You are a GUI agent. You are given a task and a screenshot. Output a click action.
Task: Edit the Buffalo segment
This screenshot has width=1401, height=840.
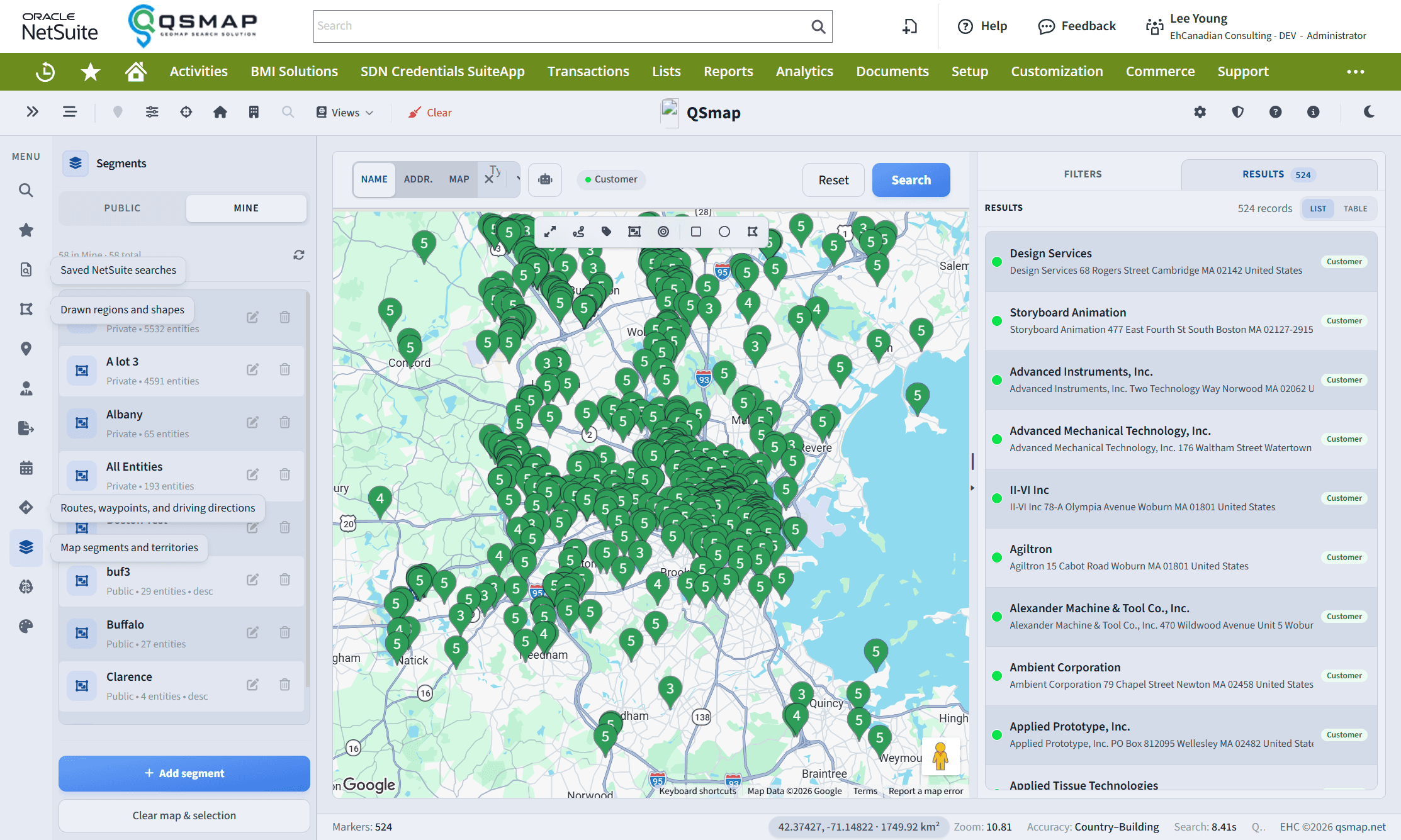[252, 632]
